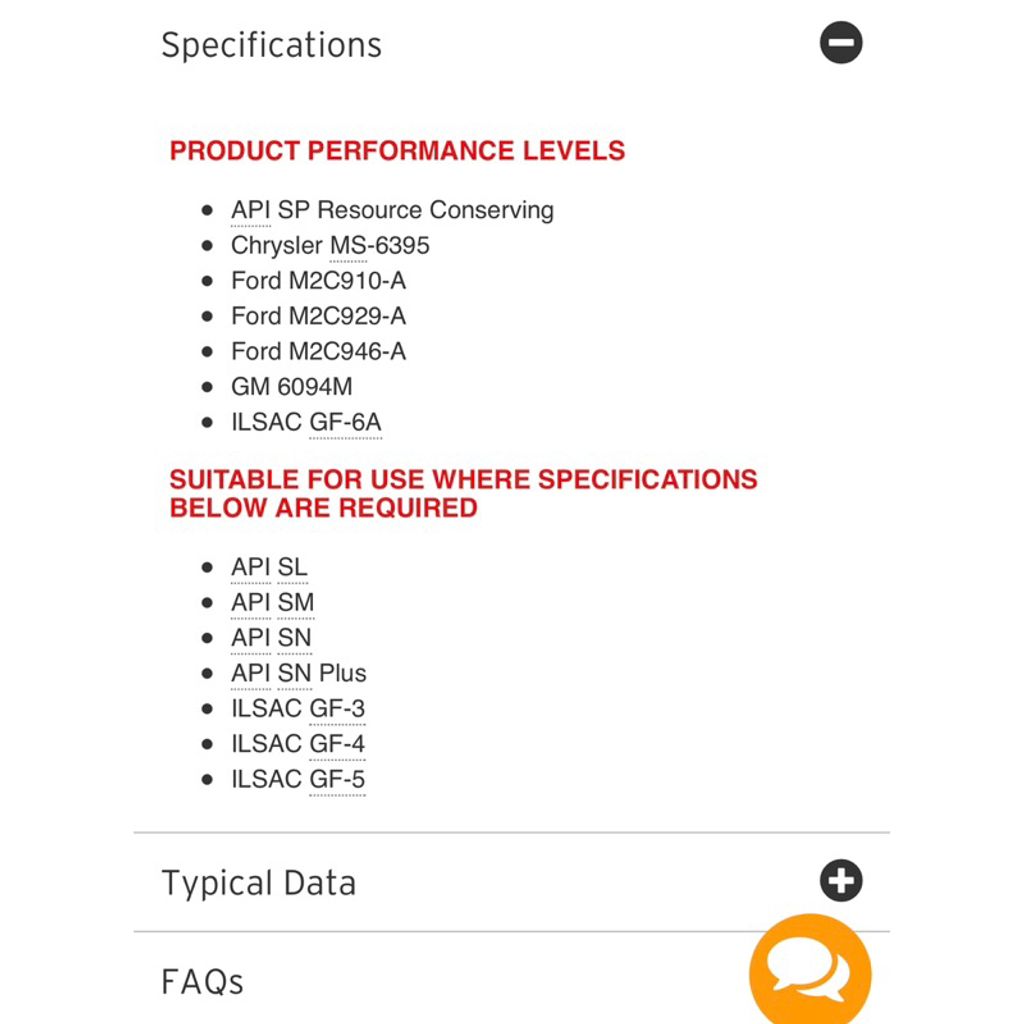Open the orange chat bubble
This screenshot has width=1024, height=1024.
[x=810, y=969]
